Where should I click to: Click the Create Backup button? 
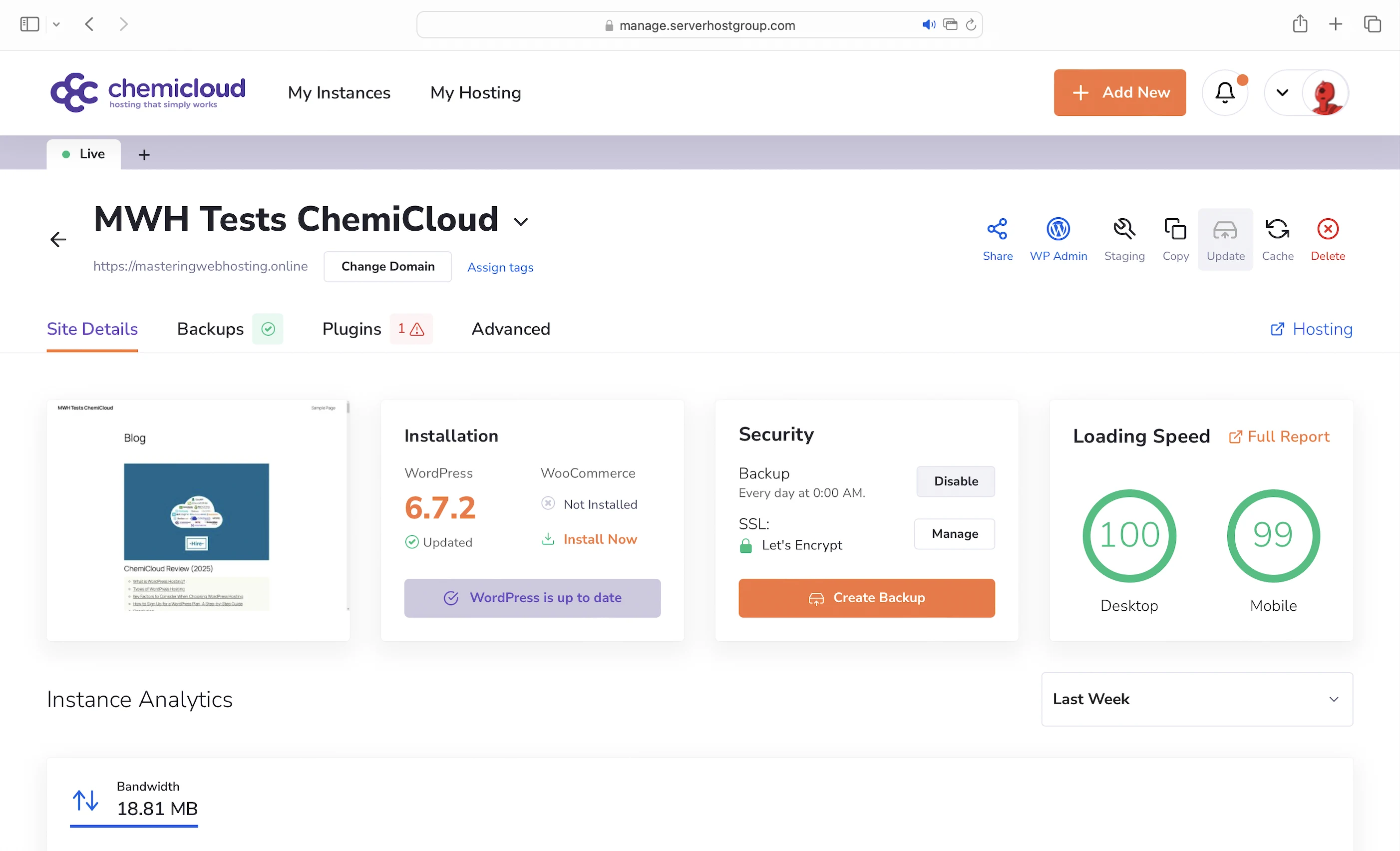point(866,597)
